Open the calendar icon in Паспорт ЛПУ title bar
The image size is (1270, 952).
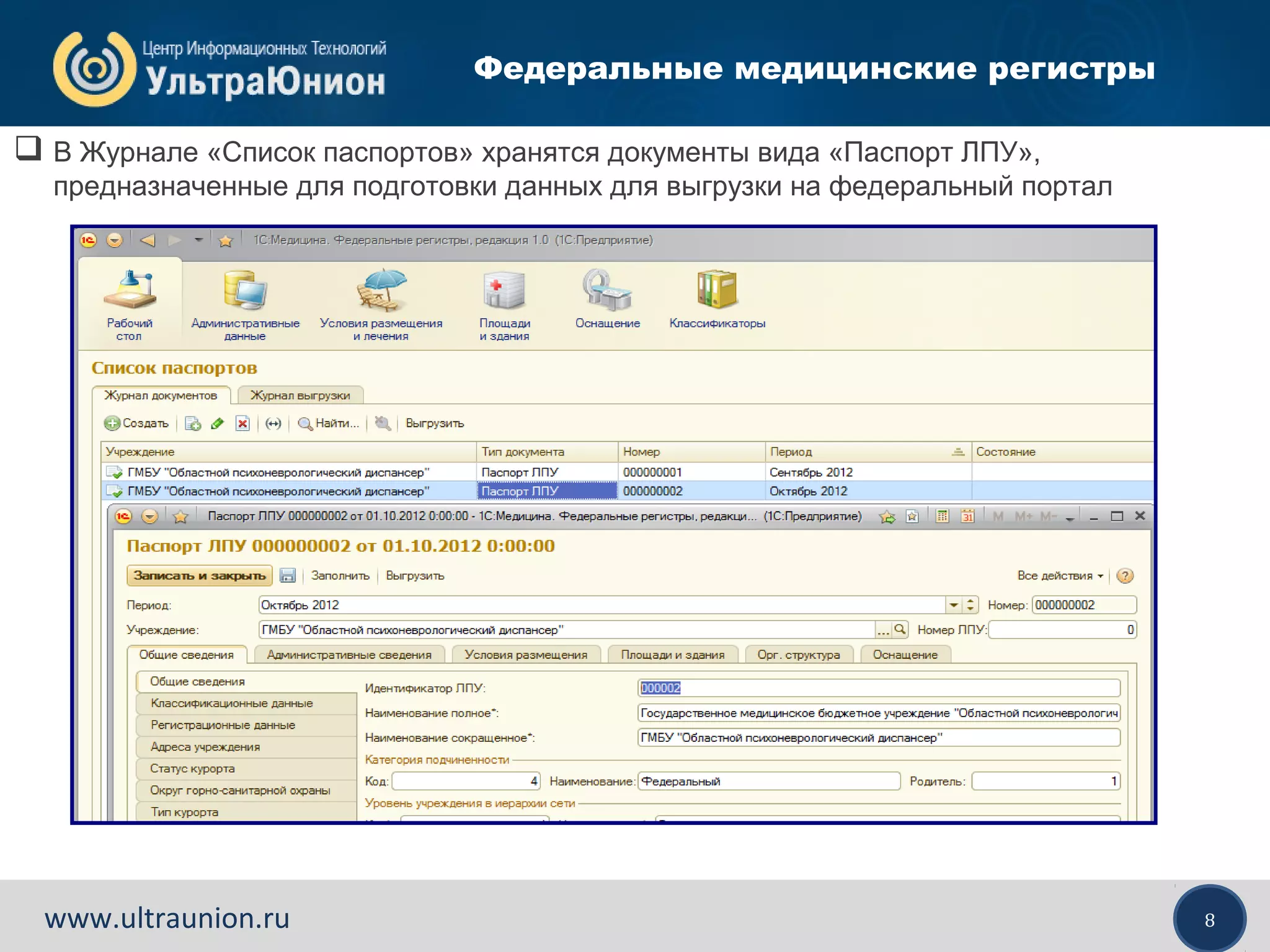click(967, 516)
